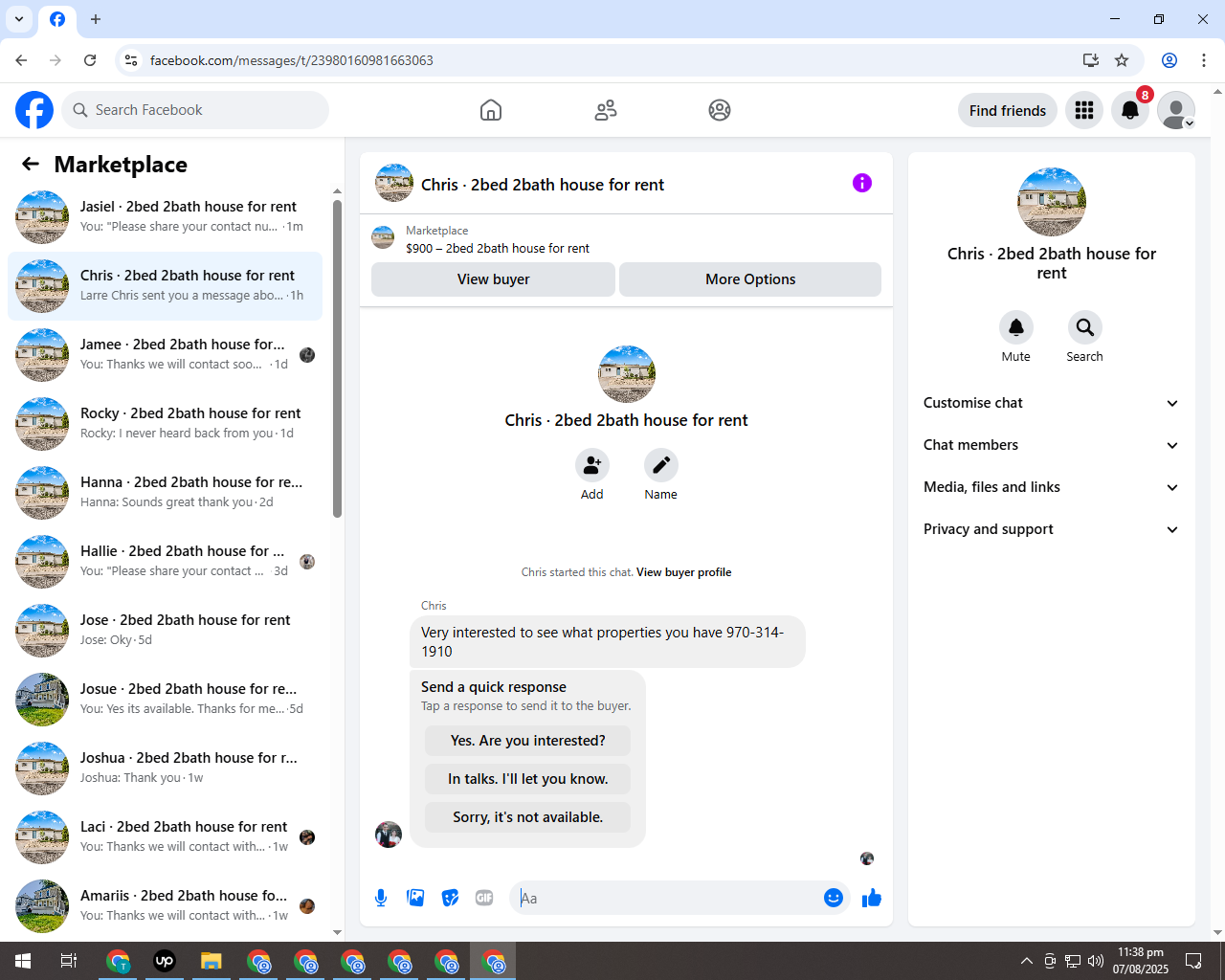Image resolution: width=1225 pixels, height=980 pixels.
Task: Open conversation information purple icon
Action: [862, 183]
